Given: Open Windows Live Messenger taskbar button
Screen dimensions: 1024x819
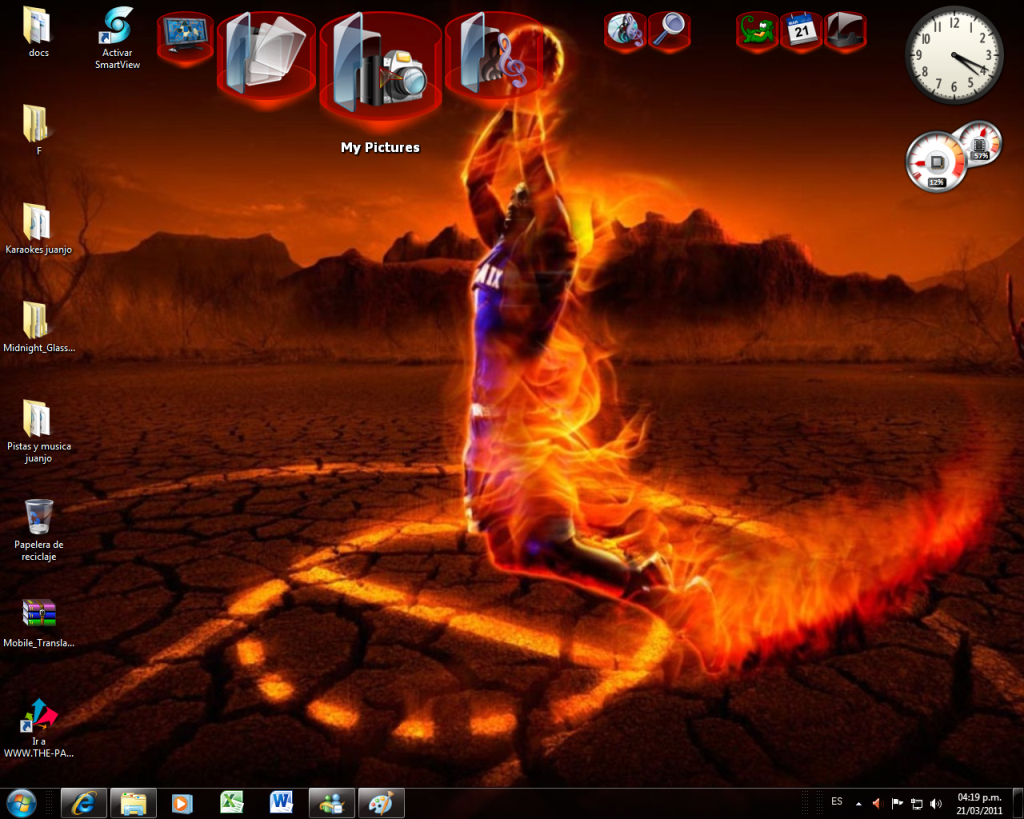Looking at the screenshot, I should [x=331, y=803].
